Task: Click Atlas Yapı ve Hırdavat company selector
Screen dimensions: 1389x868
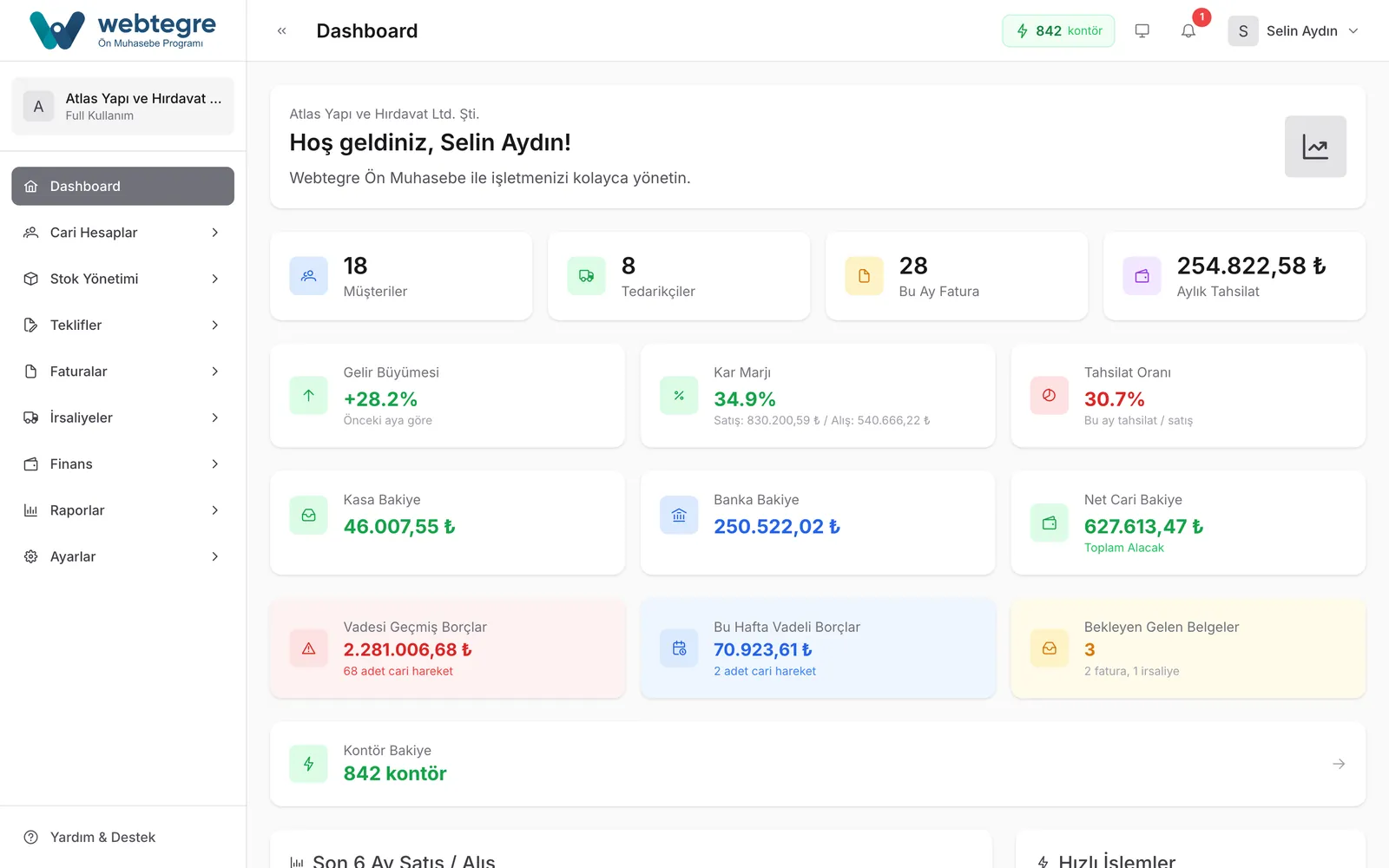Action: pos(122,106)
